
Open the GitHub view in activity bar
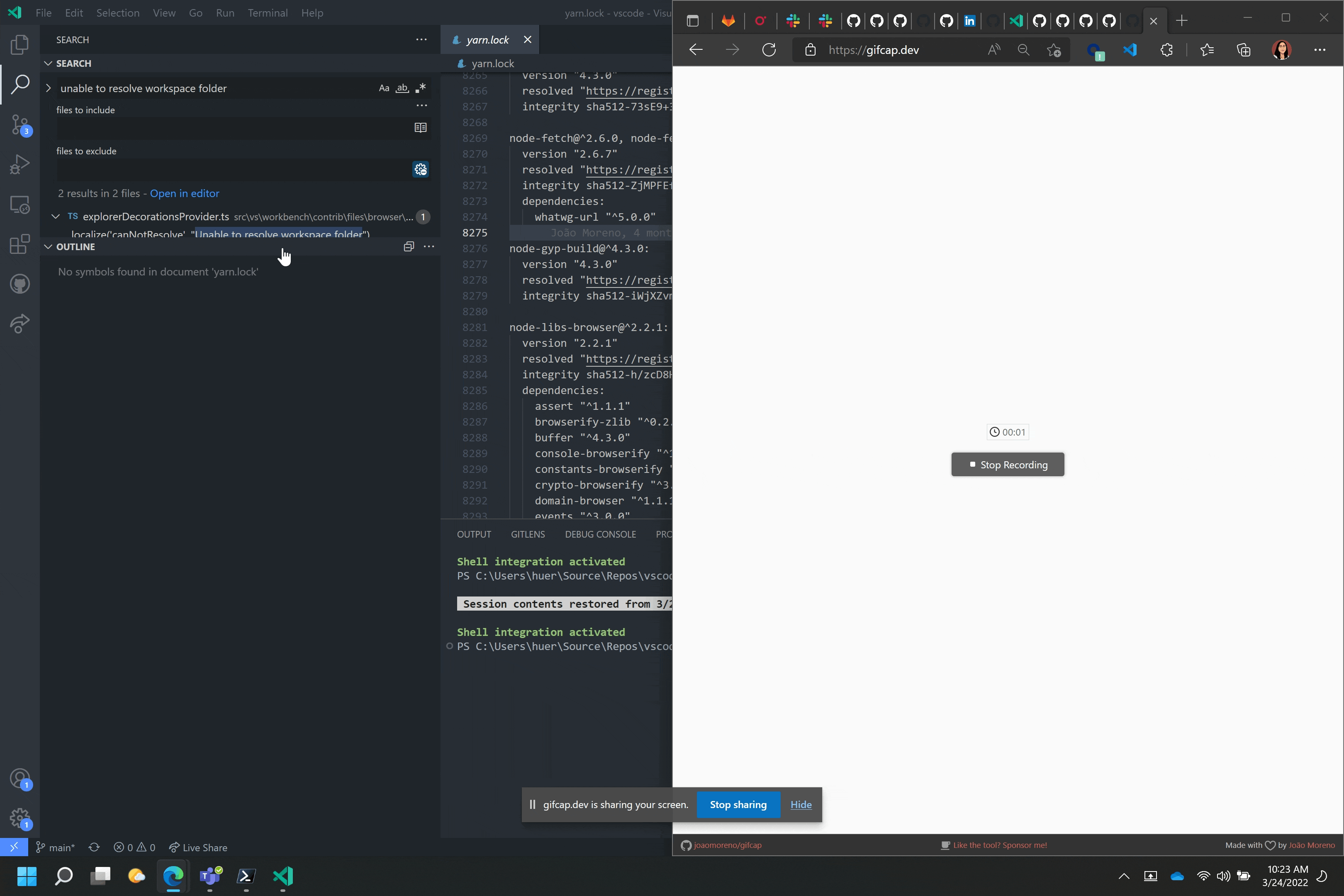19,284
